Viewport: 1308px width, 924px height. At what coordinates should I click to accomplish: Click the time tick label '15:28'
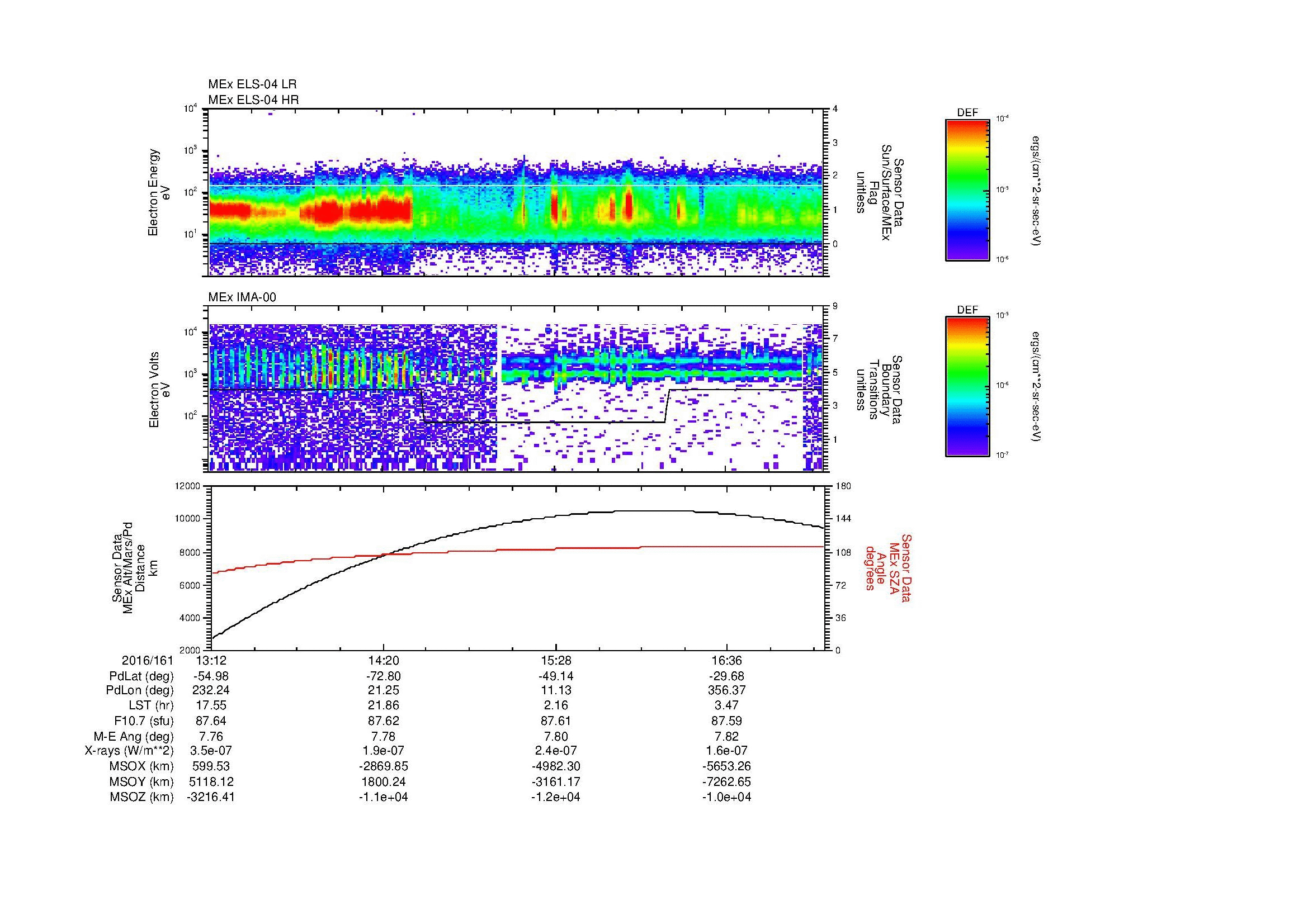pos(555,660)
